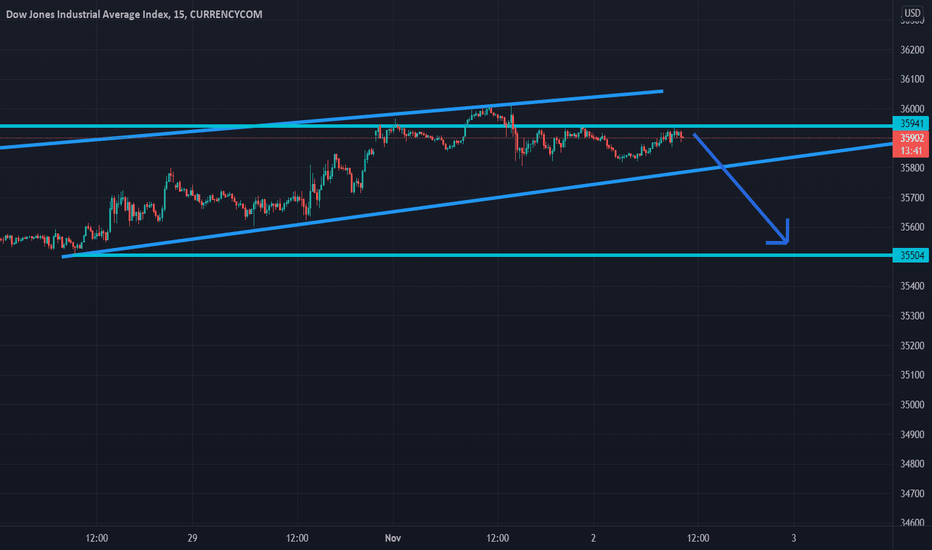Click the 35300 price axis label

click(x=912, y=316)
